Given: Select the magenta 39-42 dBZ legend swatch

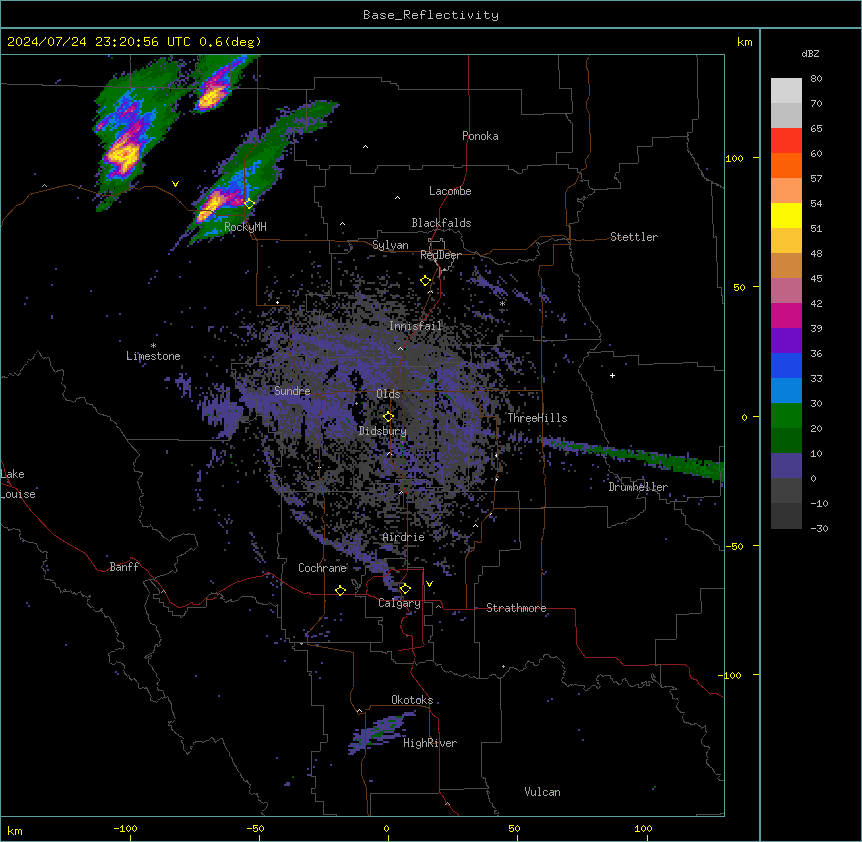Looking at the screenshot, I should pyautogui.click(x=786, y=315).
